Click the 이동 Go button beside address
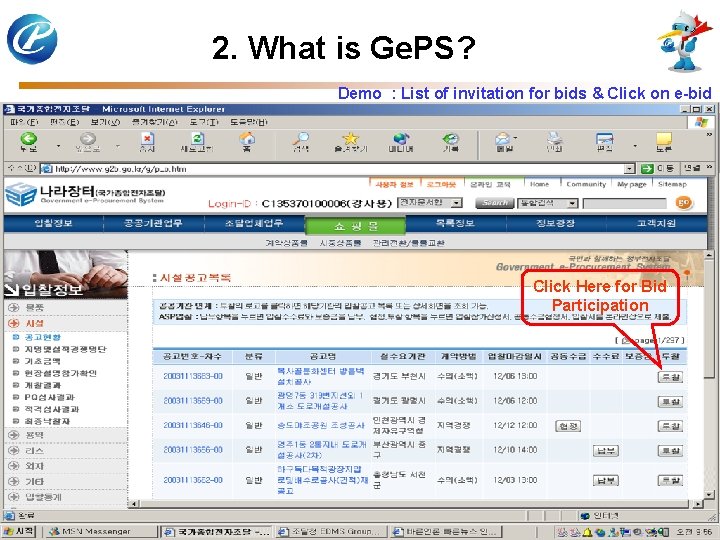Image resolution: width=720 pixels, height=540 pixels. coord(657,169)
